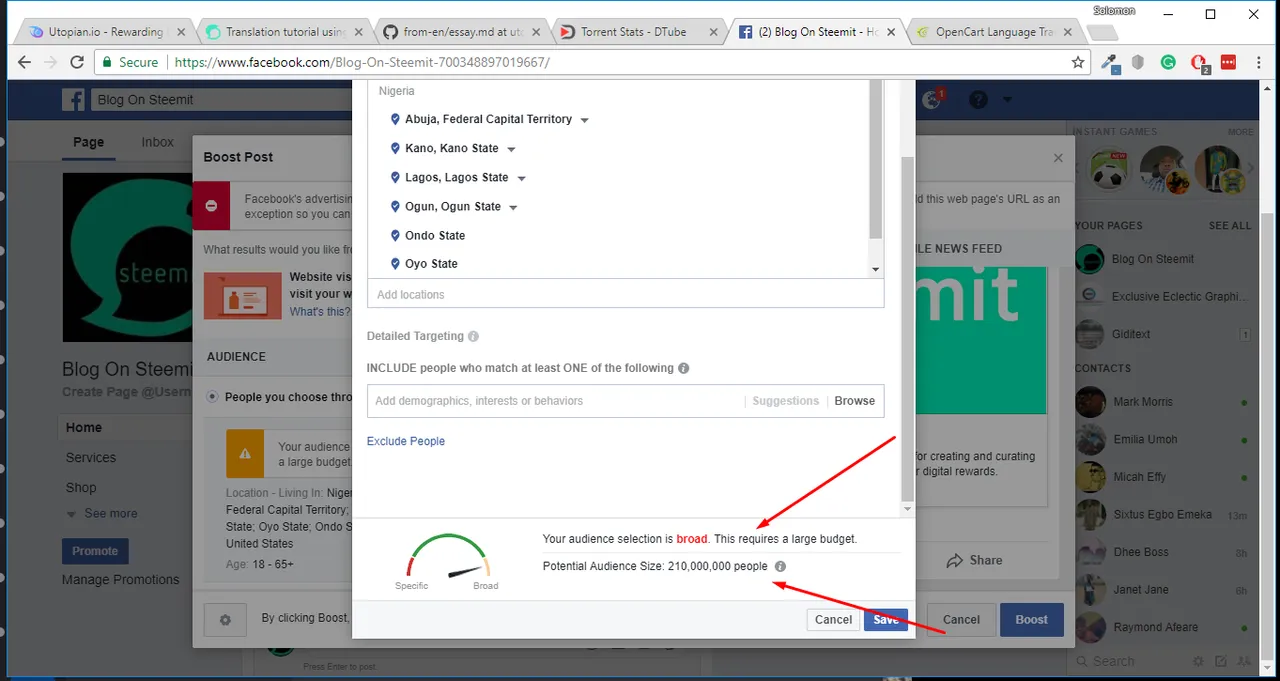Open the ad blocker hand extension icon
1280x681 pixels.
click(x=1198, y=62)
